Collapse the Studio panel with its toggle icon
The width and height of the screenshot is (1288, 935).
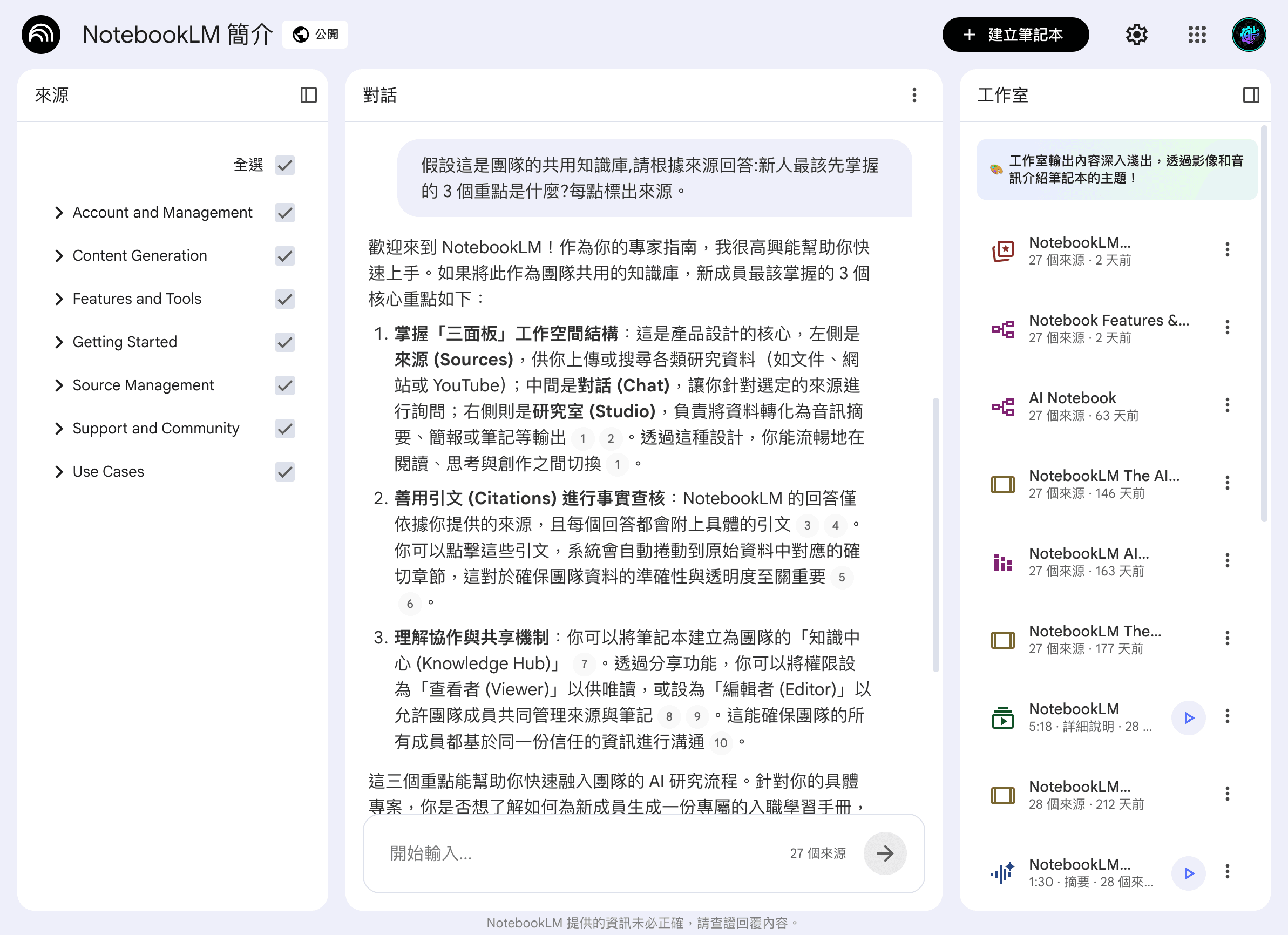tap(1251, 95)
